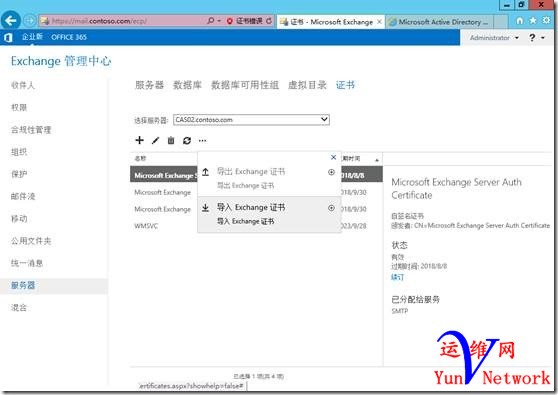Click the export certificate upload icon

point(205,172)
